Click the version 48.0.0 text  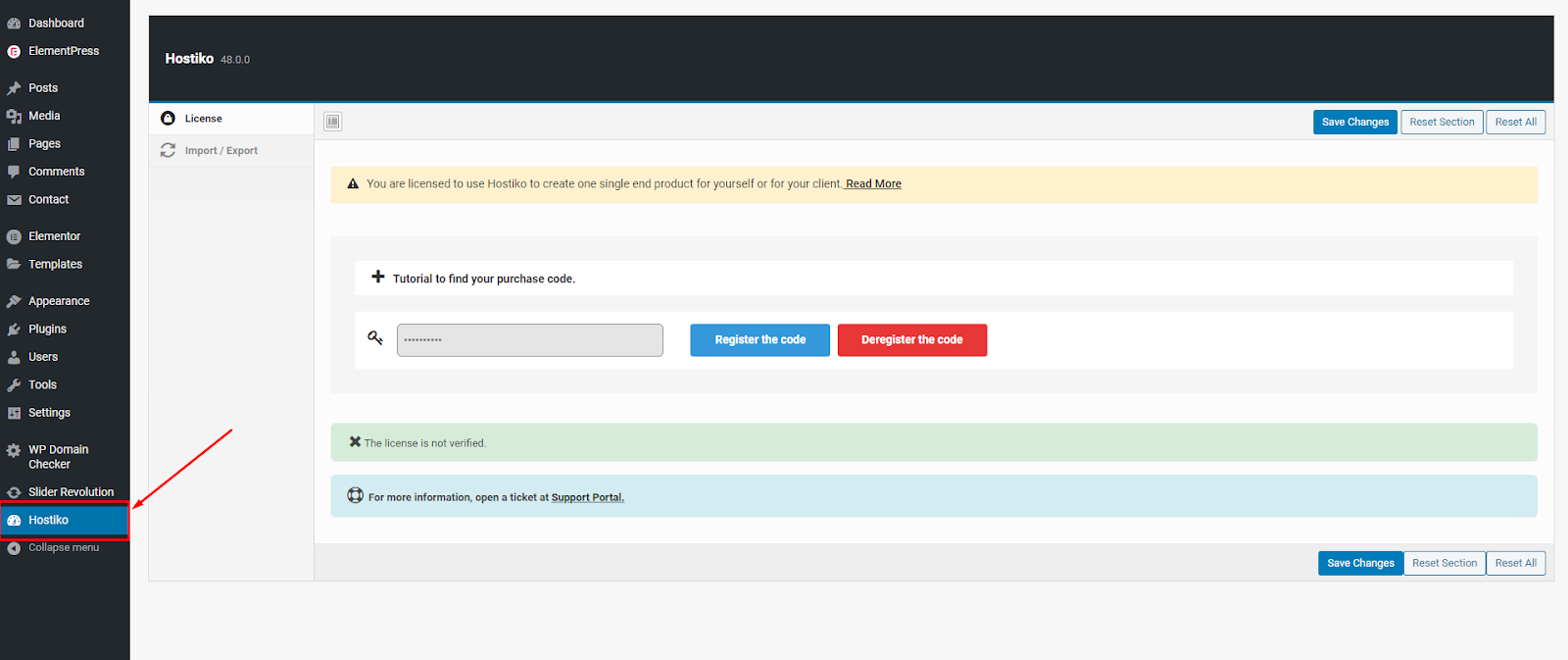tap(235, 60)
